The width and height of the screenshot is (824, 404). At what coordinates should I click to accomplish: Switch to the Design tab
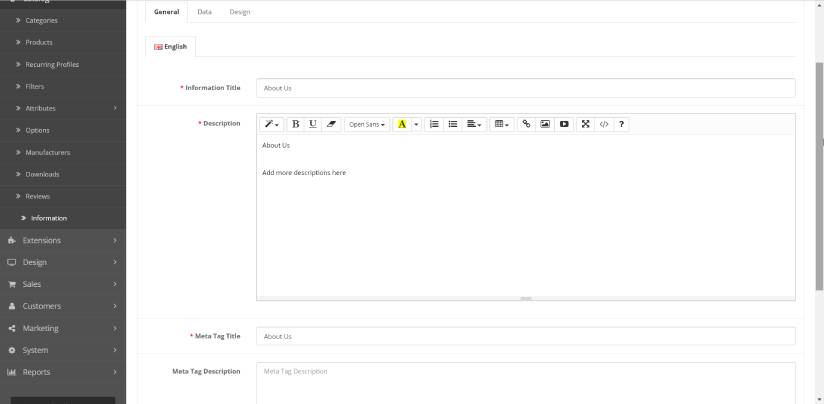[x=239, y=12]
